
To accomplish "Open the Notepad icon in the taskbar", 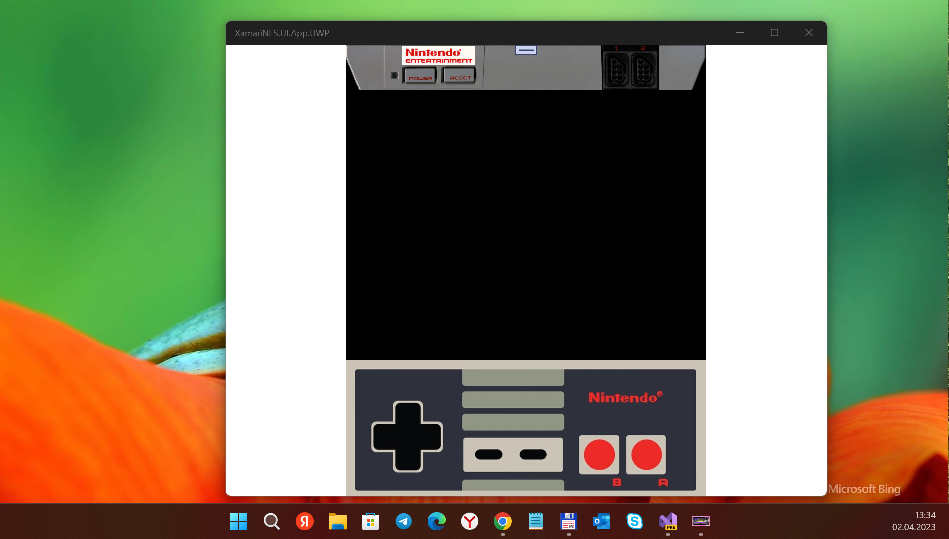I will (x=536, y=521).
